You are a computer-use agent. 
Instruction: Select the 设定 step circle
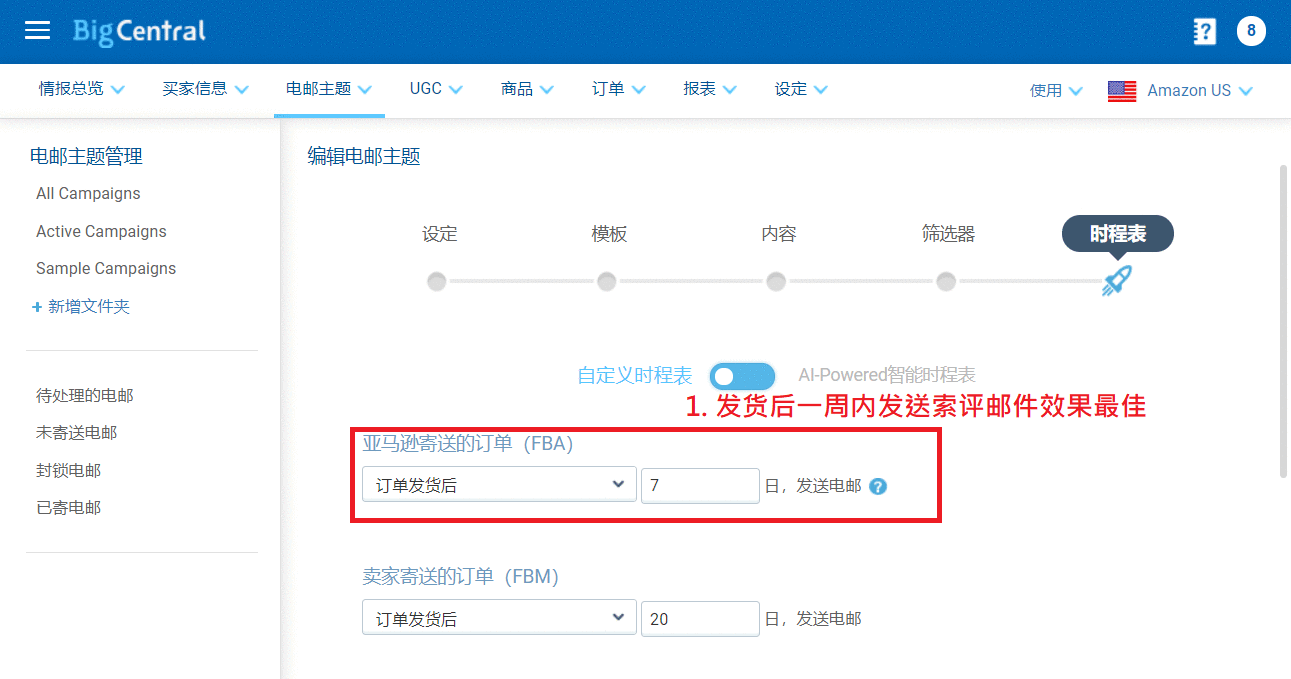point(437,281)
